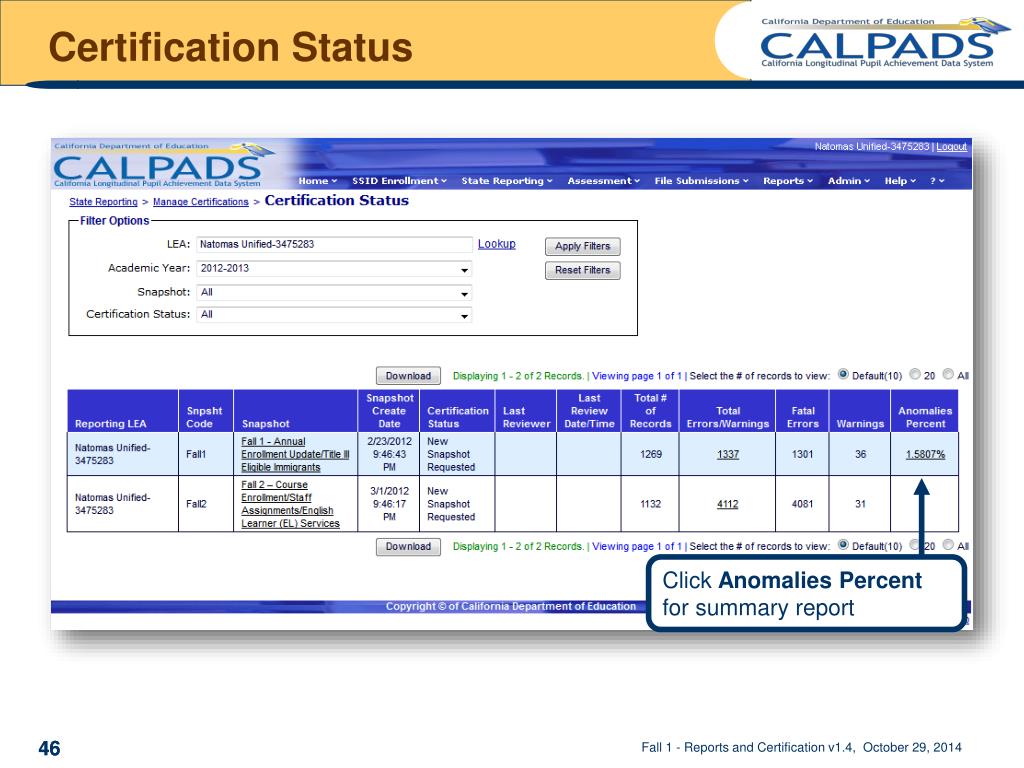
Task: Click the 1.5807% anomalies percent link
Action: 925,455
